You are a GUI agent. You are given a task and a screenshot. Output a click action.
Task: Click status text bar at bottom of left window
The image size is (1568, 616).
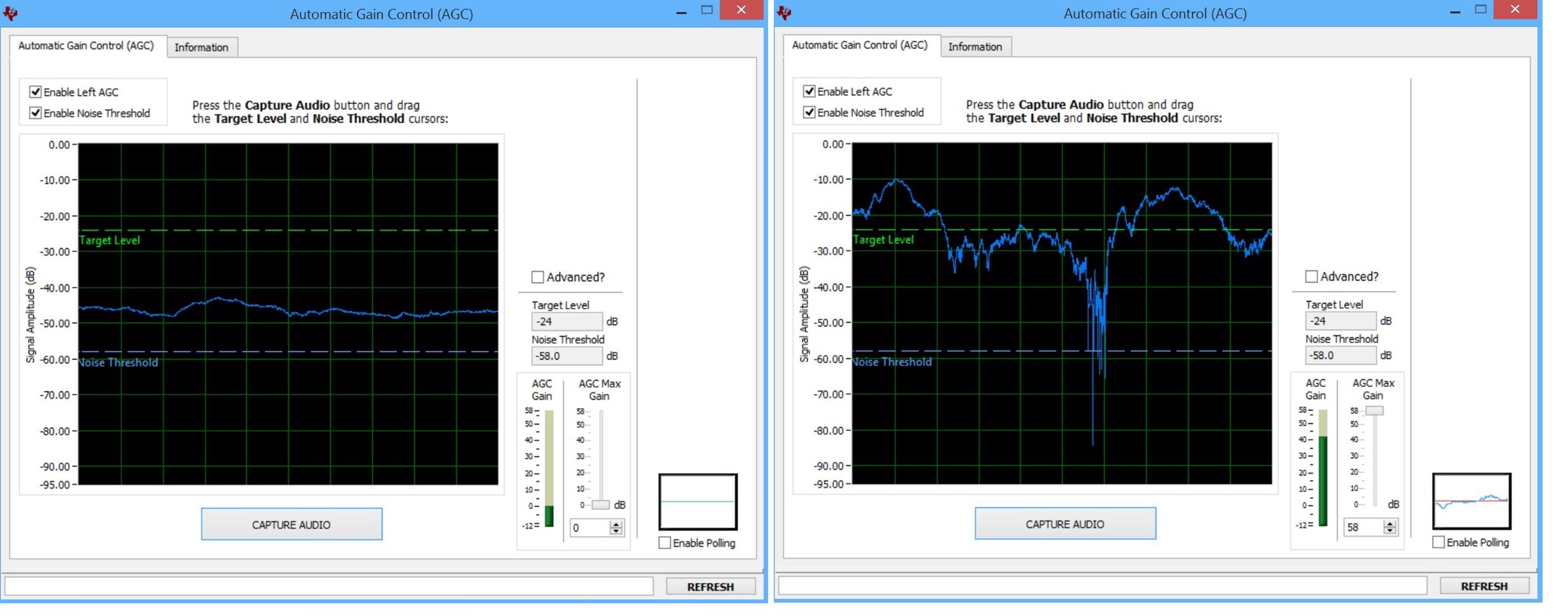click(x=330, y=587)
